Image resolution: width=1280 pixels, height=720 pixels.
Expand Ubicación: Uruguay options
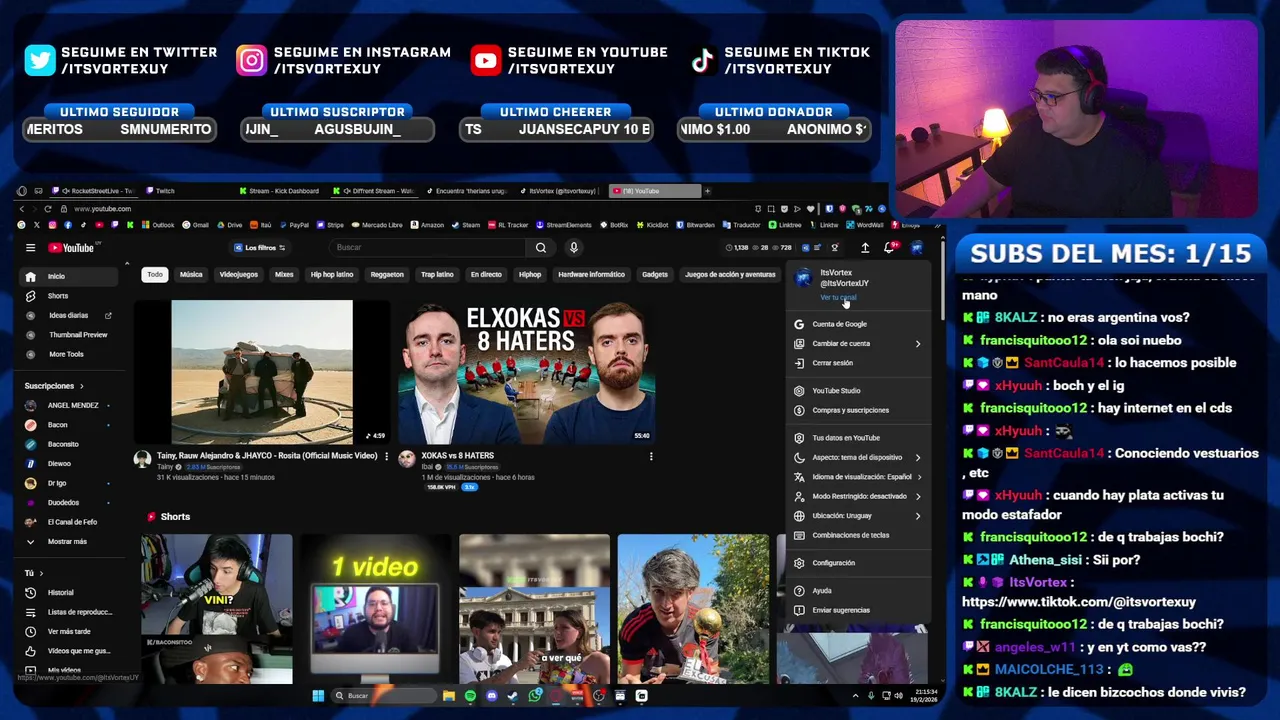click(x=858, y=516)
